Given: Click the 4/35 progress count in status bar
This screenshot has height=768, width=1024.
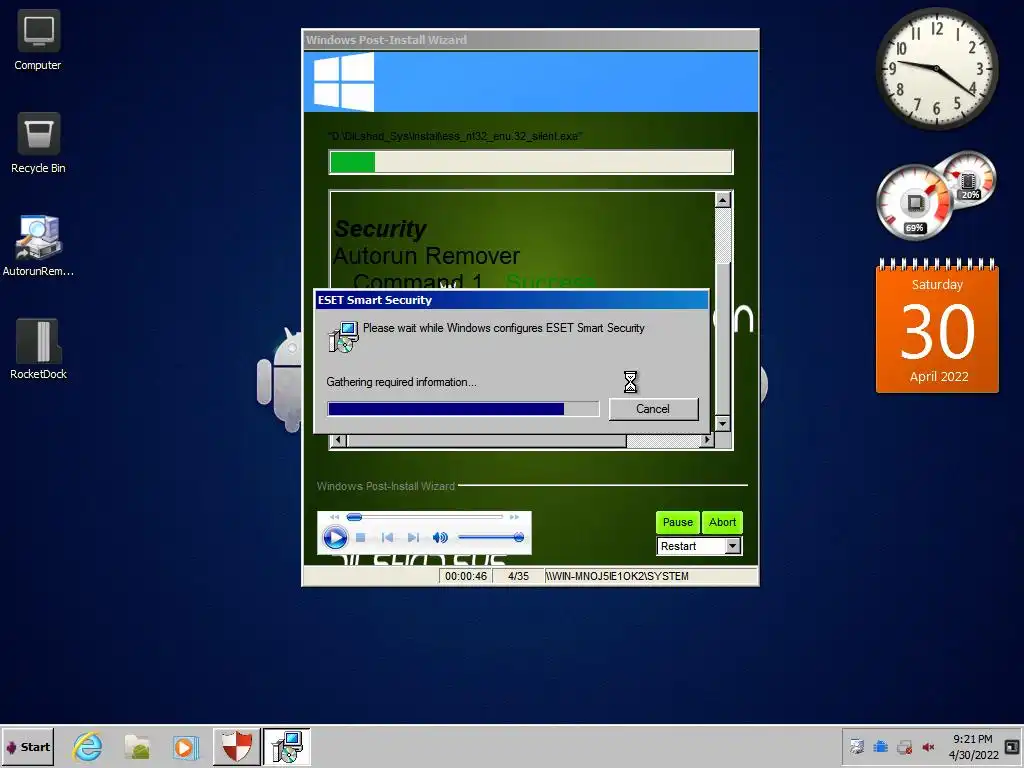Looking at the screenshot, I should pos(519,576).
